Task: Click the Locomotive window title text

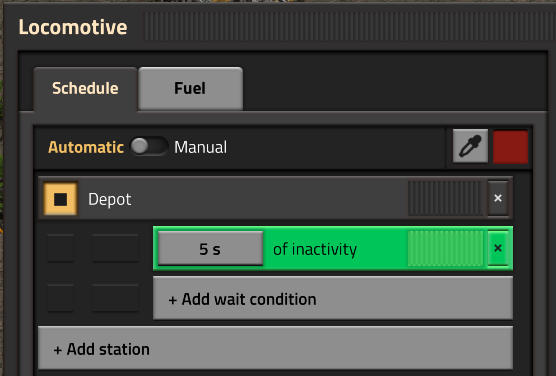Action: pos(73,27)
